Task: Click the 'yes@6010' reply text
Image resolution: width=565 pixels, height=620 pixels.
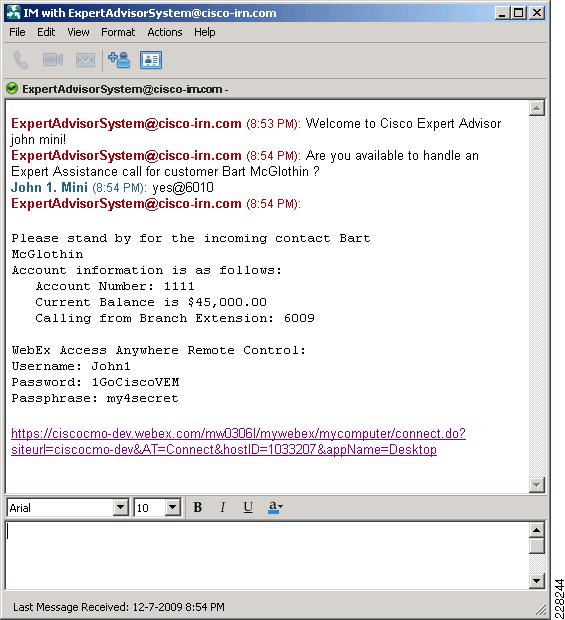Action: pos(183,187)
